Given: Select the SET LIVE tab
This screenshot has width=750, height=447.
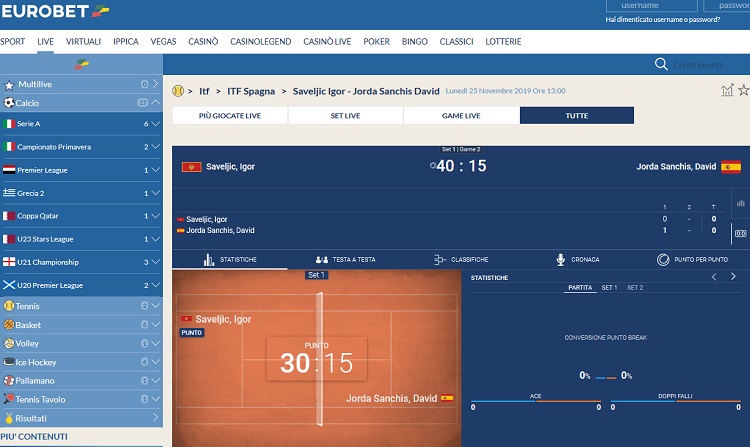Looking at the screenshot, I should click(x=345, y=116).
